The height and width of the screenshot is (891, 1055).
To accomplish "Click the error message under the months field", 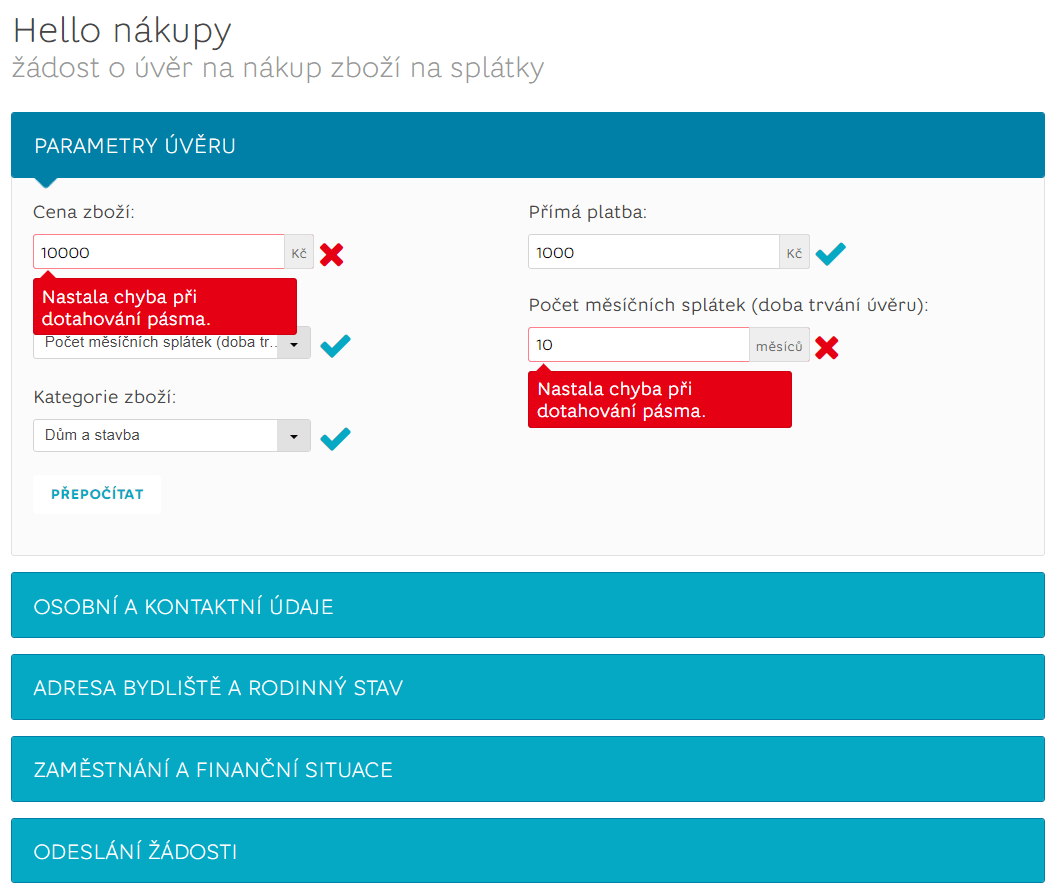I will (x=660, y=400).
